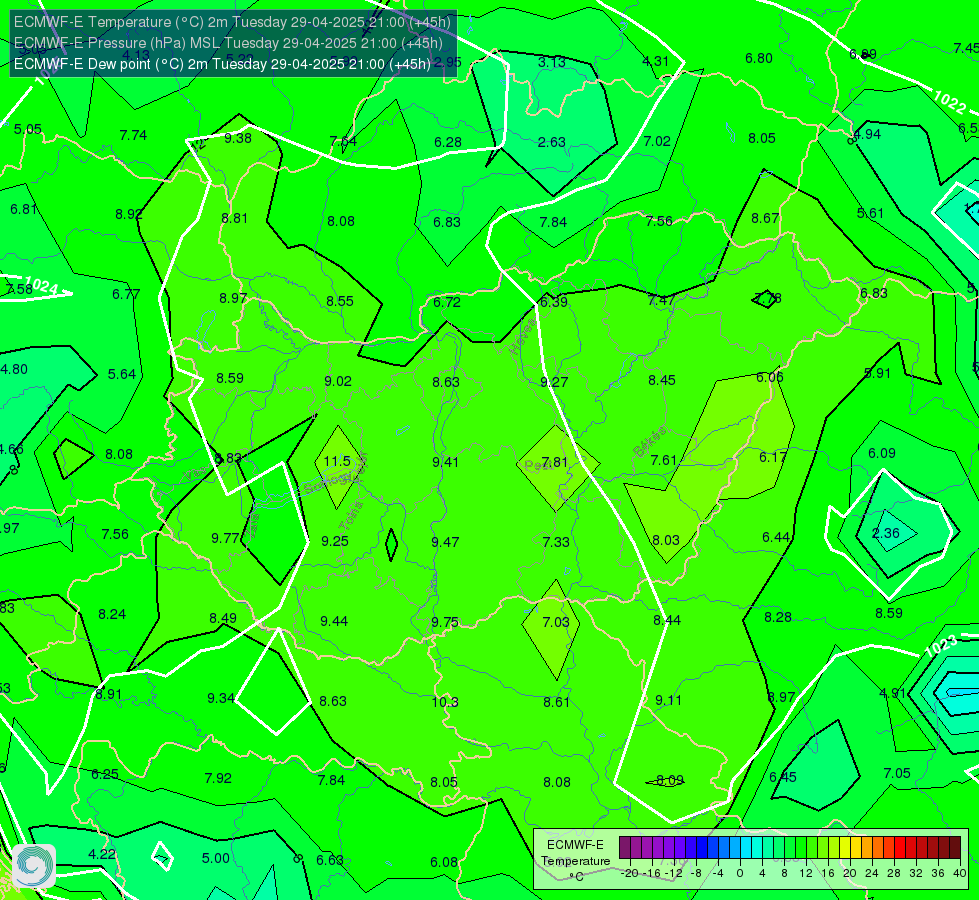Click the Tolna county label
The height and width of the screenshot is (900, 979).
351,515
